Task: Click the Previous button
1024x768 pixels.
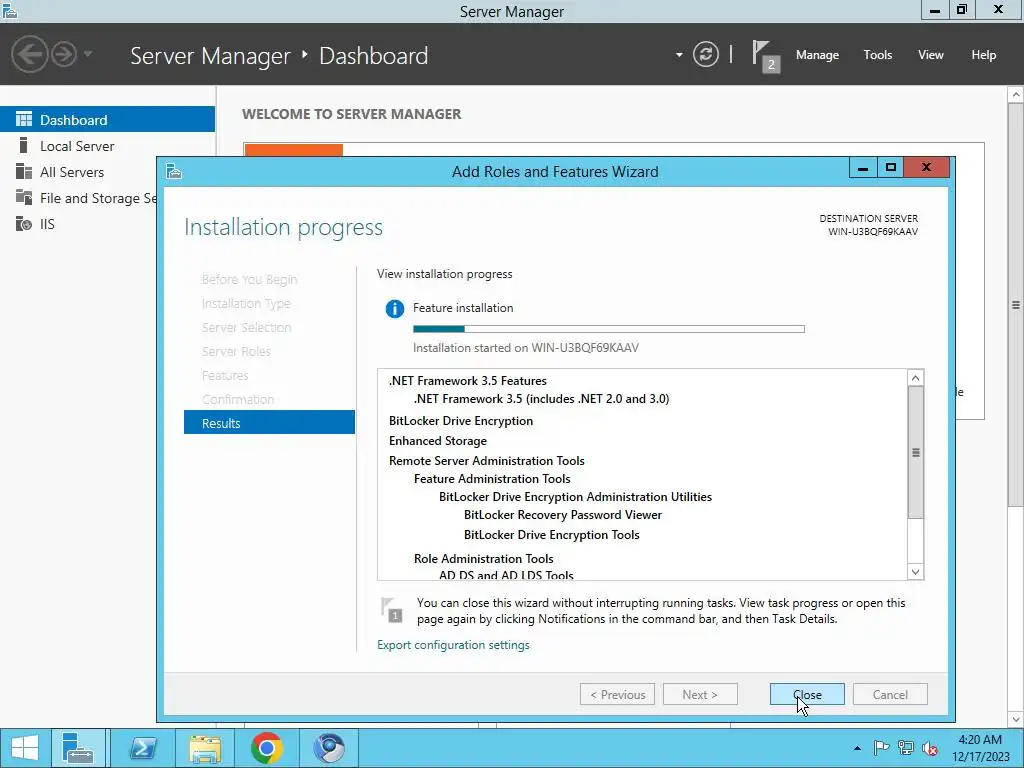Action: click(617, 694)
